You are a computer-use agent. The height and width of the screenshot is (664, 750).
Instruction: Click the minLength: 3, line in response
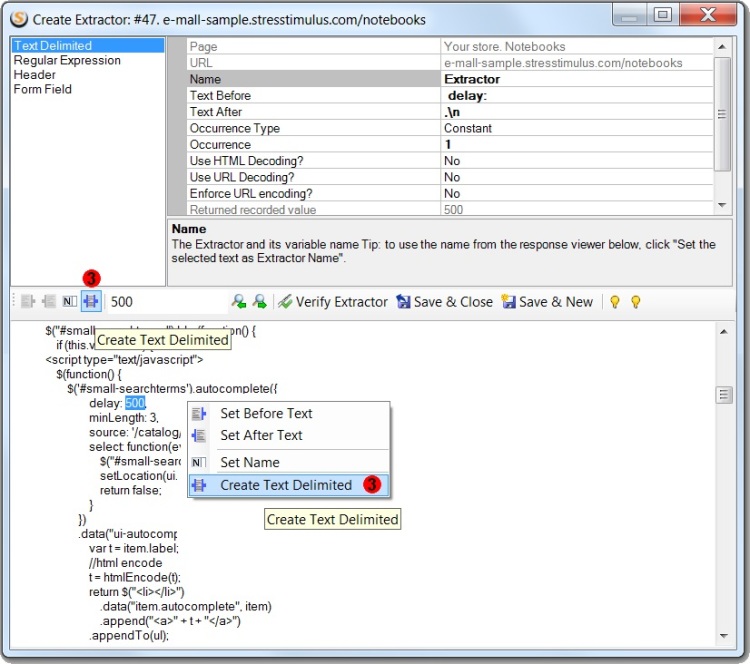coord(124,418)
